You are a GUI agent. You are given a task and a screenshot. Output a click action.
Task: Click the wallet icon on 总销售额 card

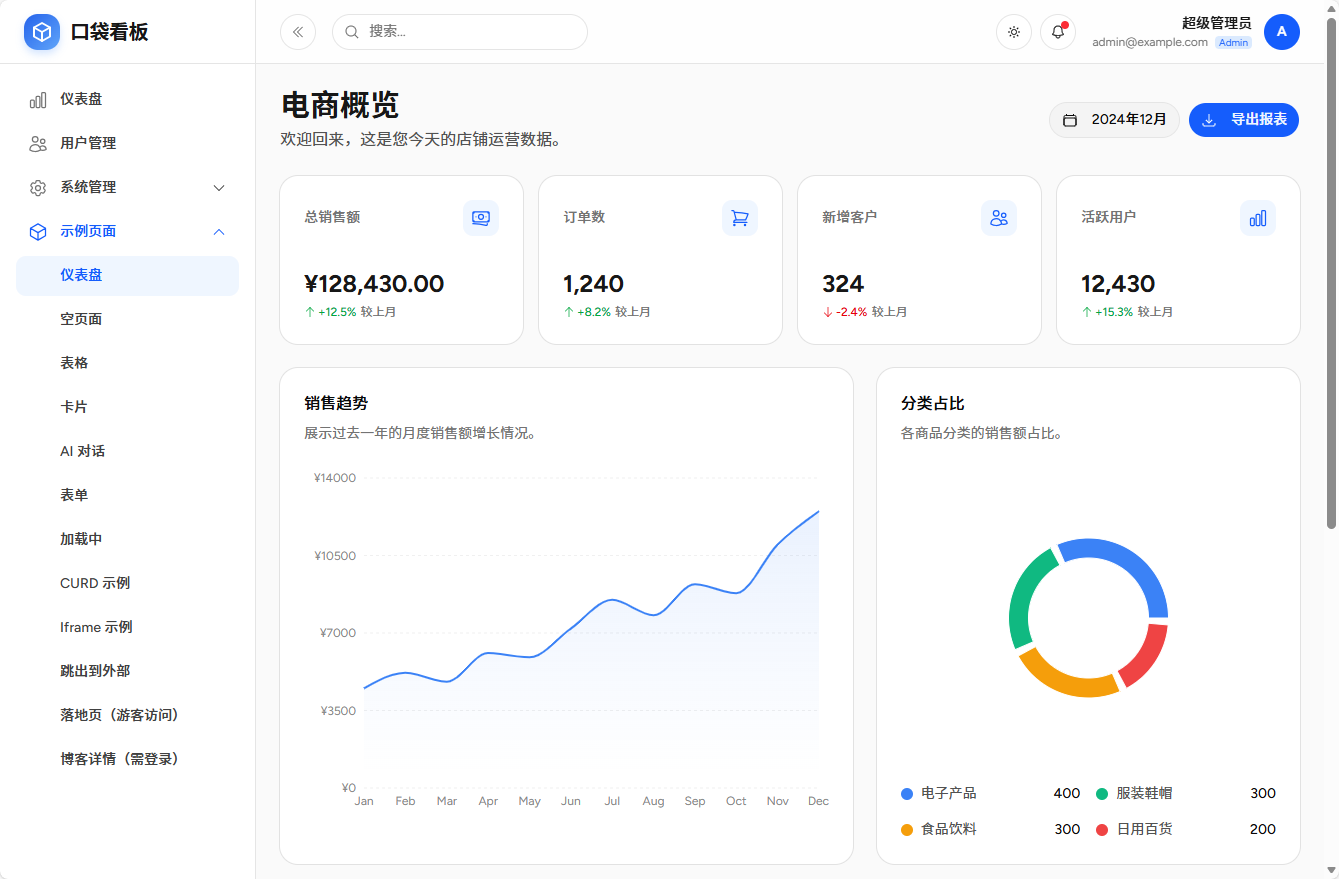coord(481,217)
